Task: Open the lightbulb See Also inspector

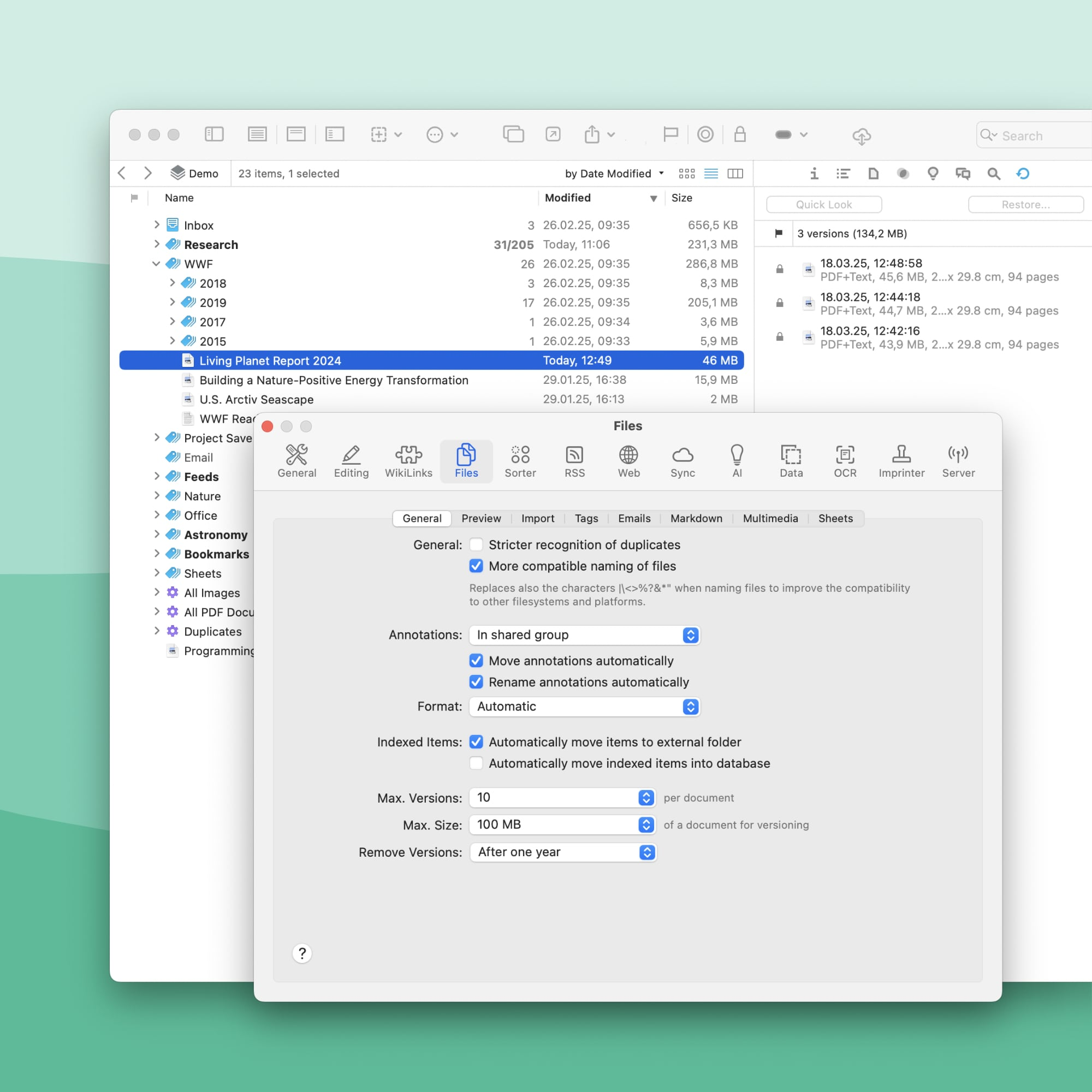Action: point(933,174)
